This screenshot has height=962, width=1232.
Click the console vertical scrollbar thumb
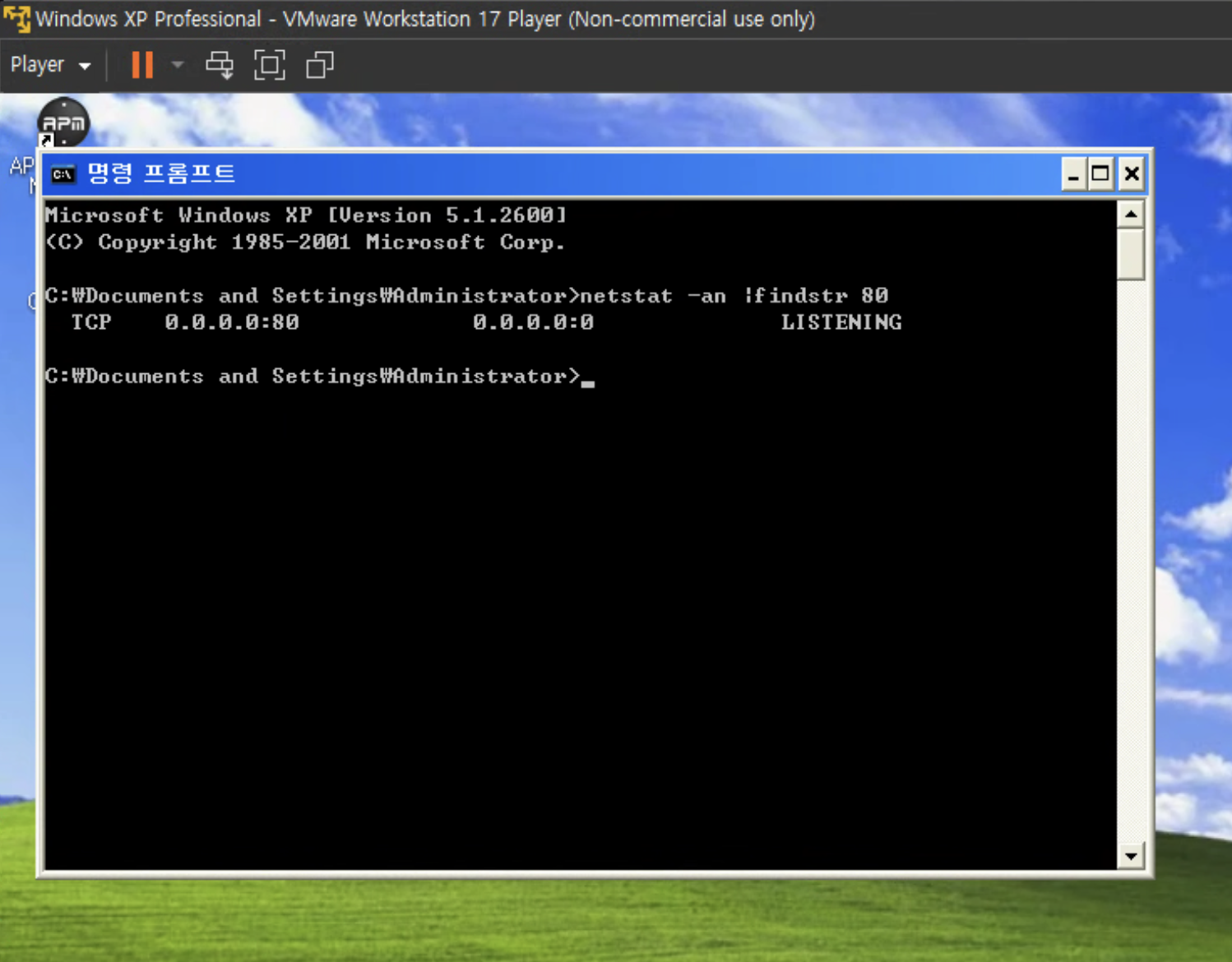1132,255
